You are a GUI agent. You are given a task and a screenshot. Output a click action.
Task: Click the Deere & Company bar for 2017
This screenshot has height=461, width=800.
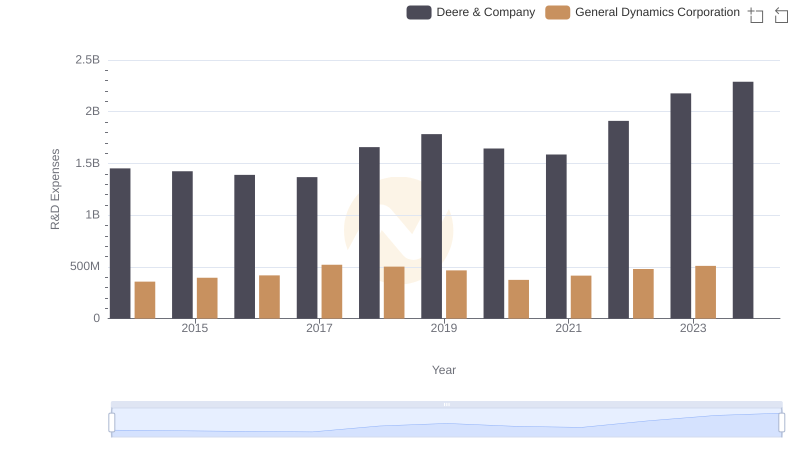click(307, 248)
